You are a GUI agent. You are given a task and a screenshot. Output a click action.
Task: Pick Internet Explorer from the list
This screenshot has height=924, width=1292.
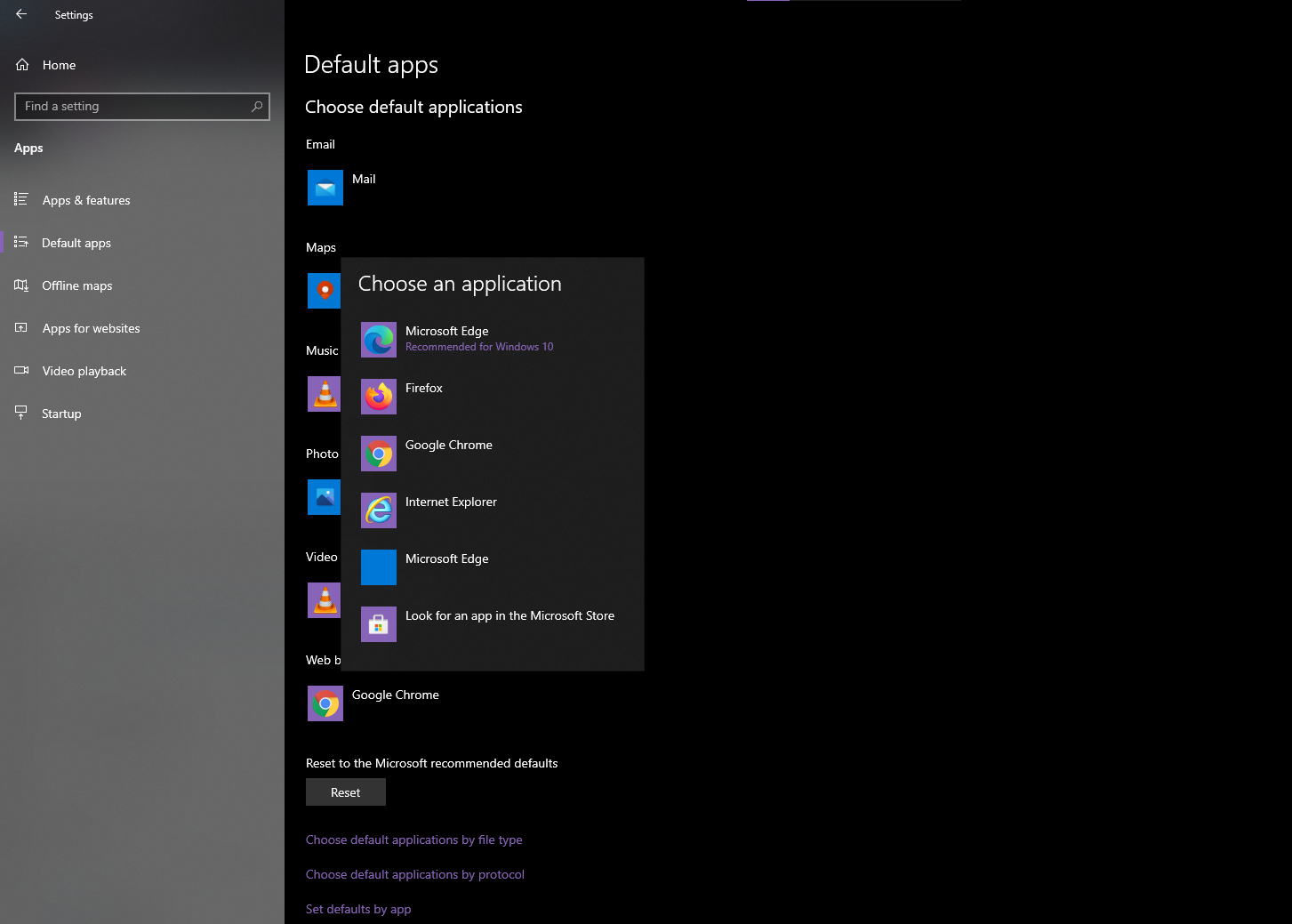click(x=450, y=510)
